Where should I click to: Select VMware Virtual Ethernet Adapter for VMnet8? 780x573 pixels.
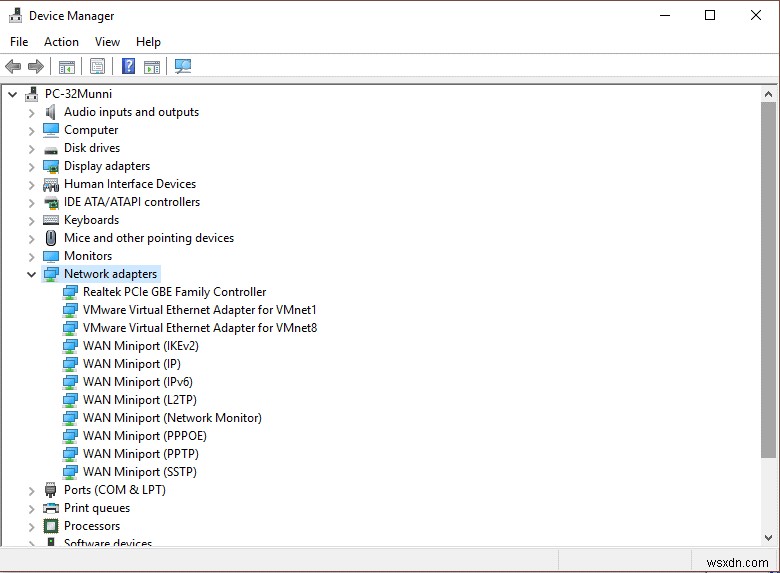click(x=200, y=328)
